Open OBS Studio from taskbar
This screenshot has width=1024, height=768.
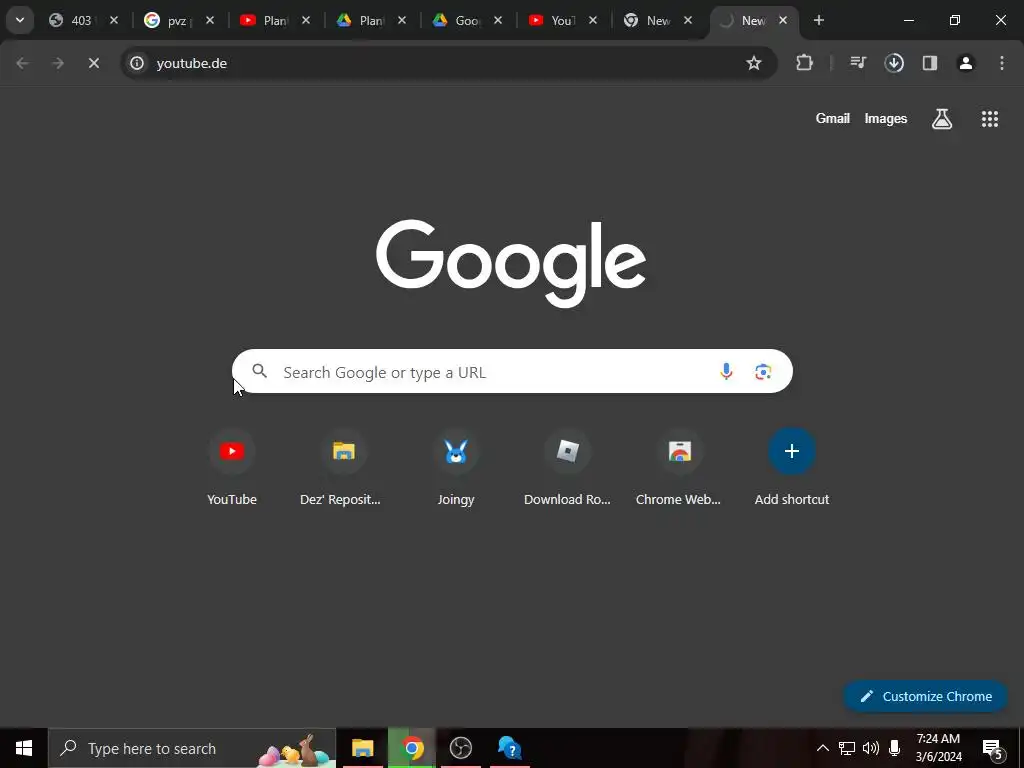(461, 748)
